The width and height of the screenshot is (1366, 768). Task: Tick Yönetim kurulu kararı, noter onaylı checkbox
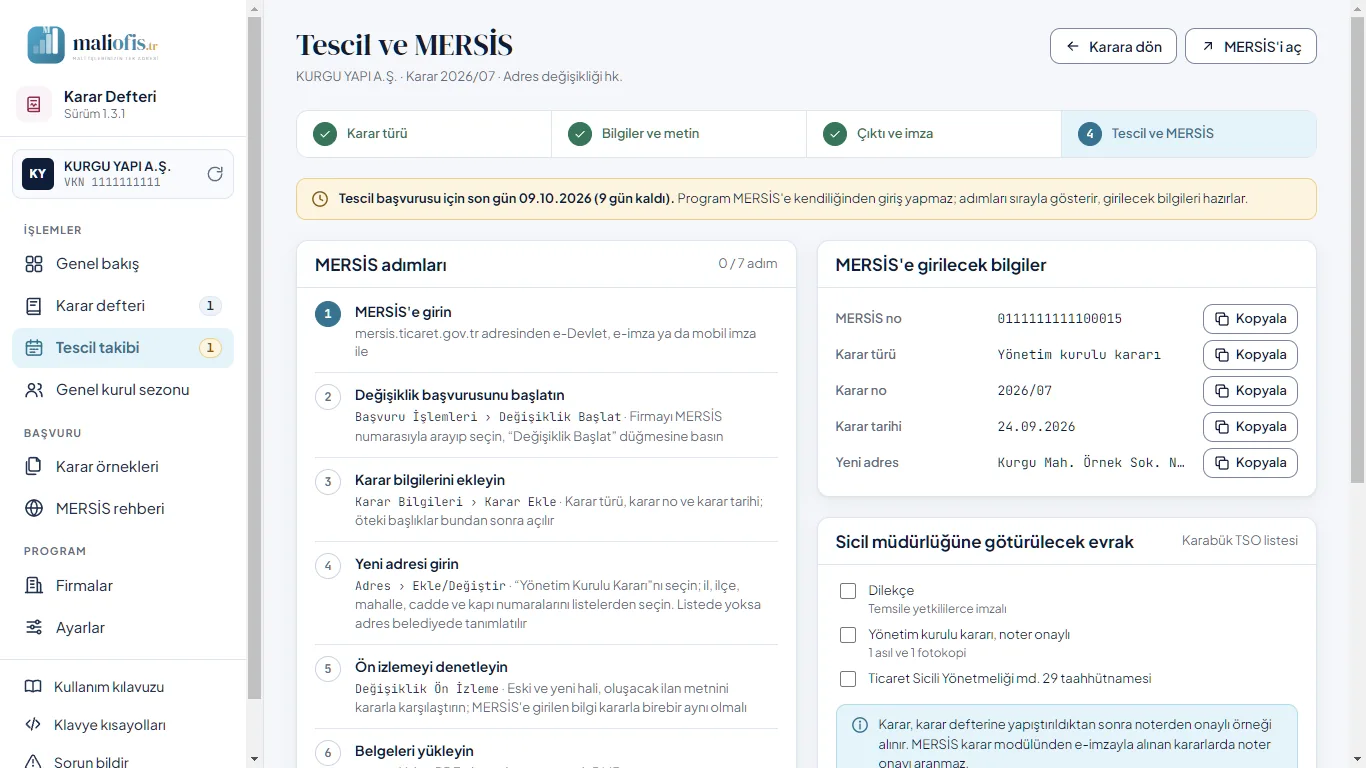(x=848, y=635)
